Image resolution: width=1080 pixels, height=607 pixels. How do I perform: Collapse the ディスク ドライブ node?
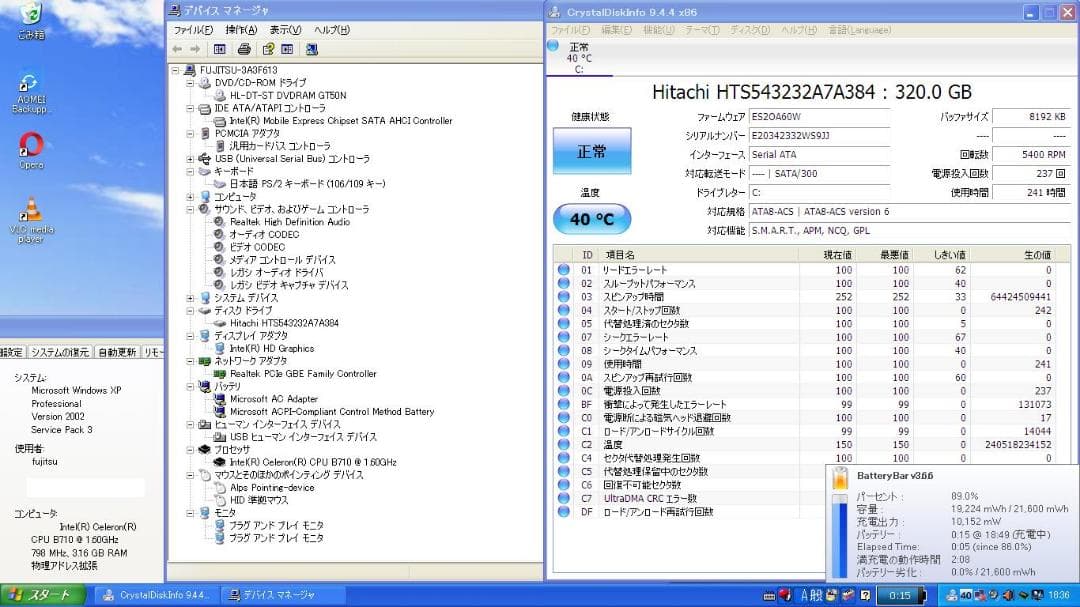tap(190, 311)
